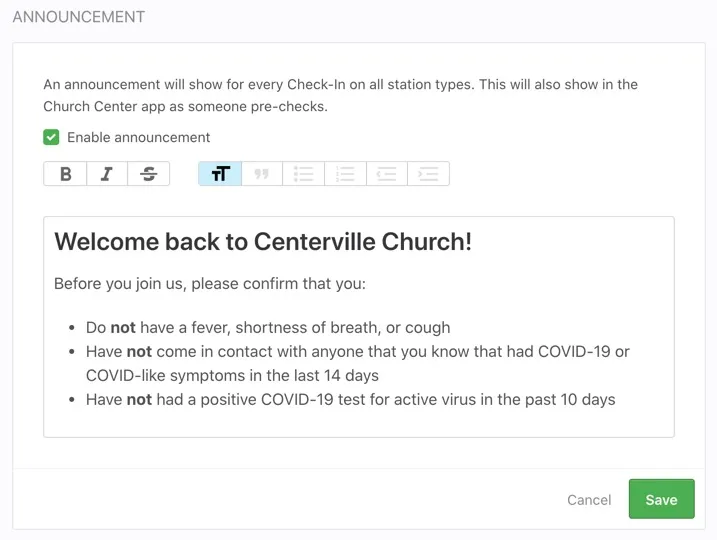
Task: Toggle bold formatting
Action: 65,174
